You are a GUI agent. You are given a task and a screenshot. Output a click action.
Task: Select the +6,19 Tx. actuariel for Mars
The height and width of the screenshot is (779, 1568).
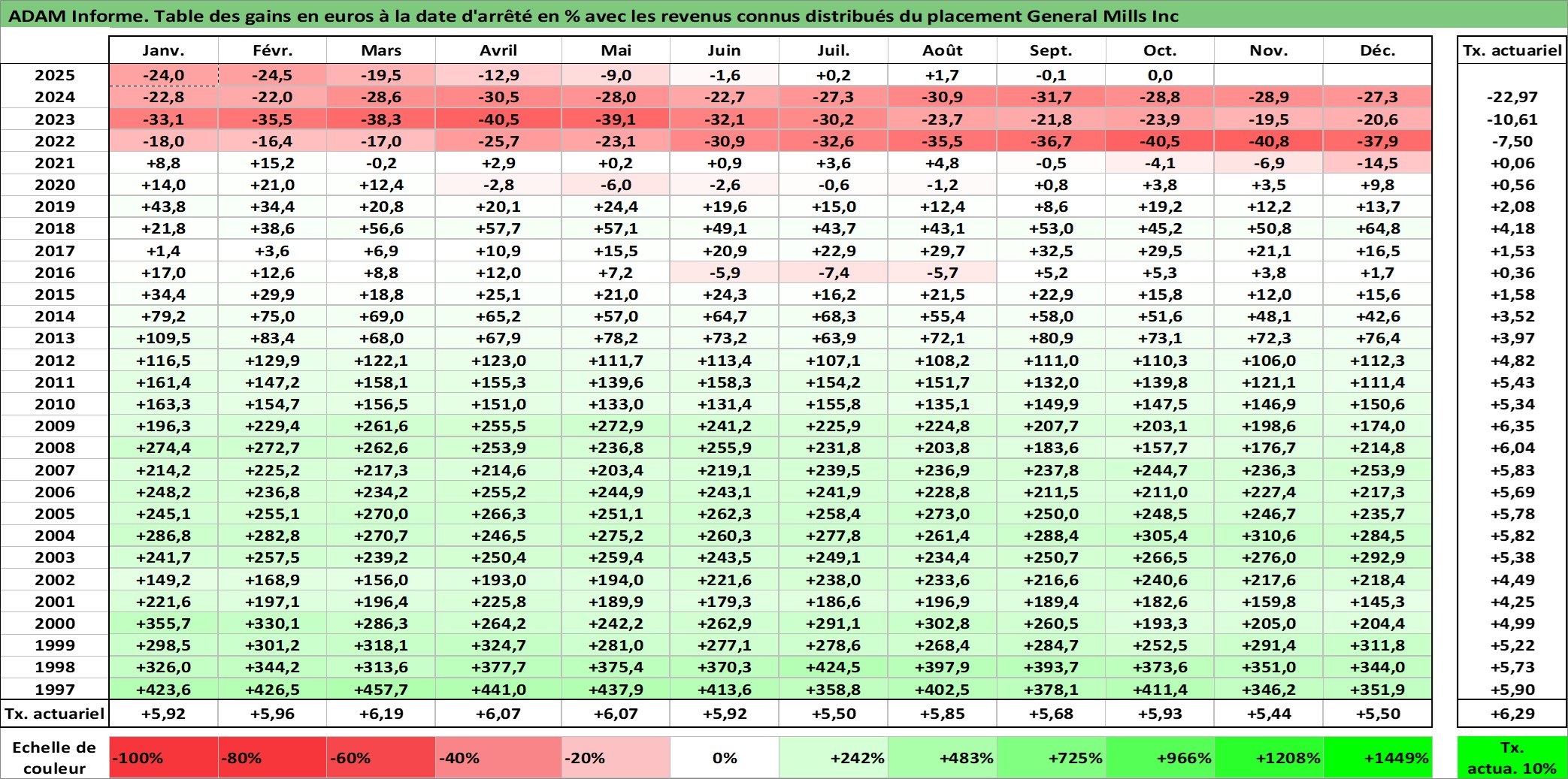tap(381, 714)
